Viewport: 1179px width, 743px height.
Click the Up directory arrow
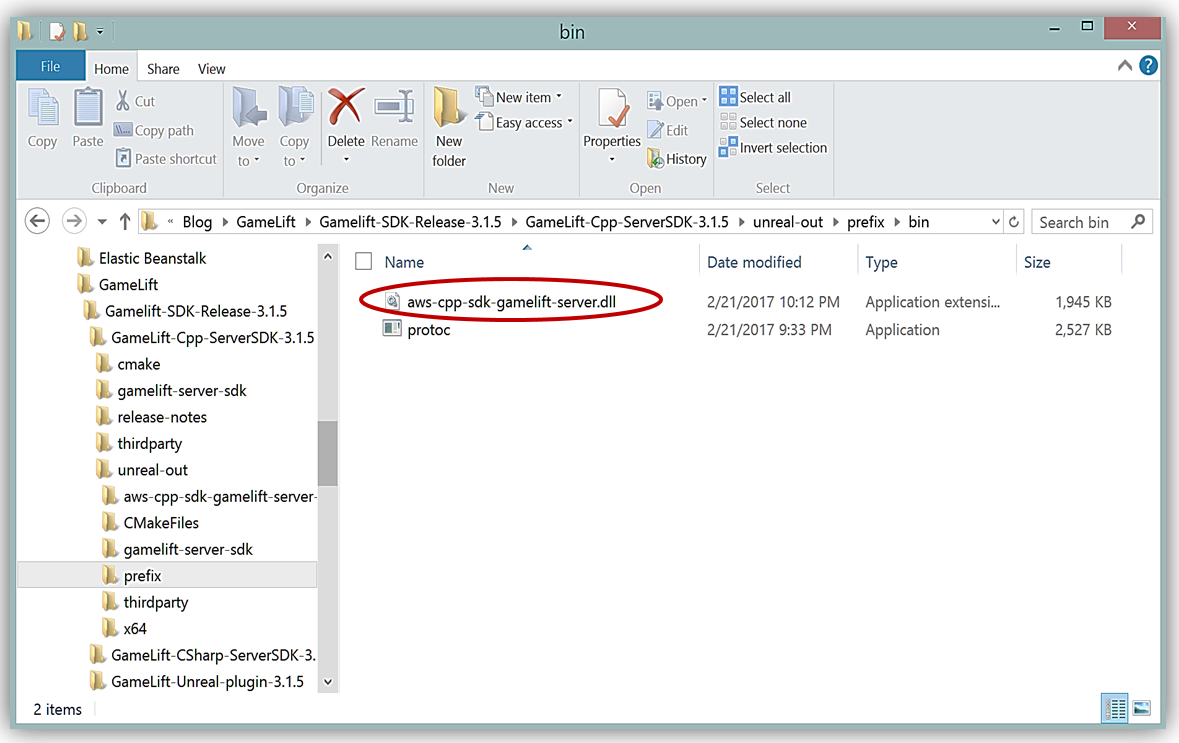tap(125, 222)
